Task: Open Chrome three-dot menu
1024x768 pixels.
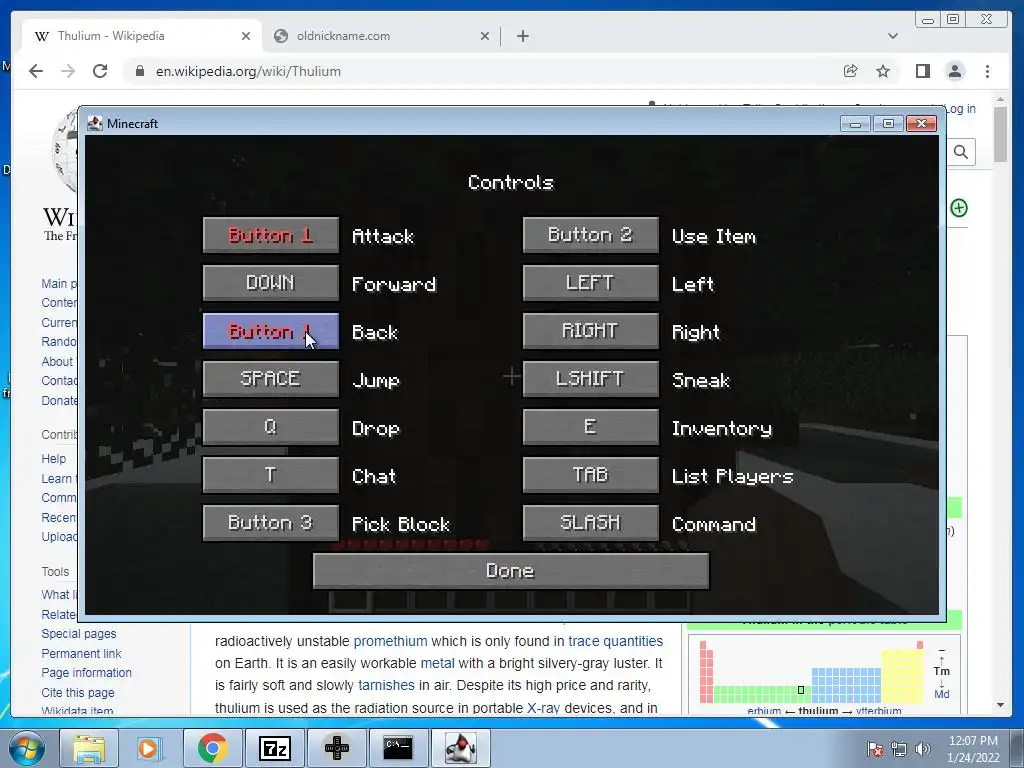Action: pyautogui.click(x=987, y=71)
